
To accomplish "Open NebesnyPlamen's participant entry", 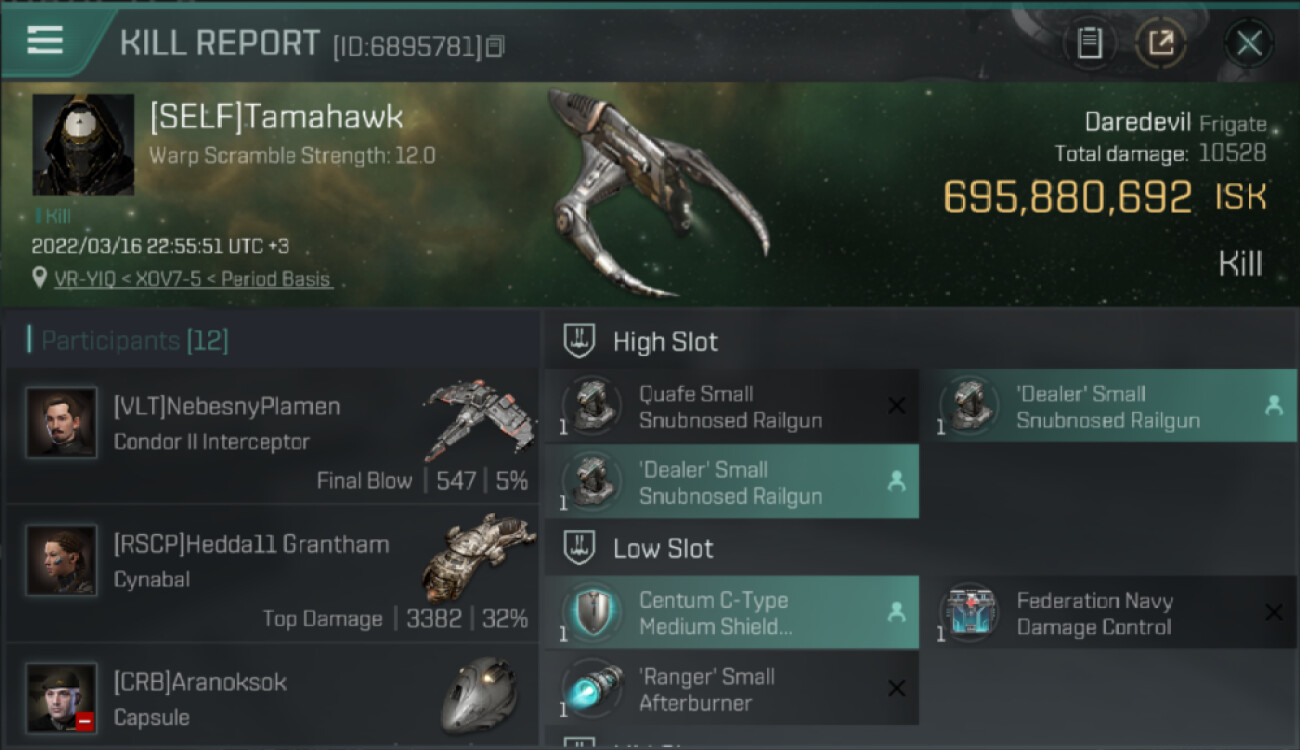I will click(272, 435).
